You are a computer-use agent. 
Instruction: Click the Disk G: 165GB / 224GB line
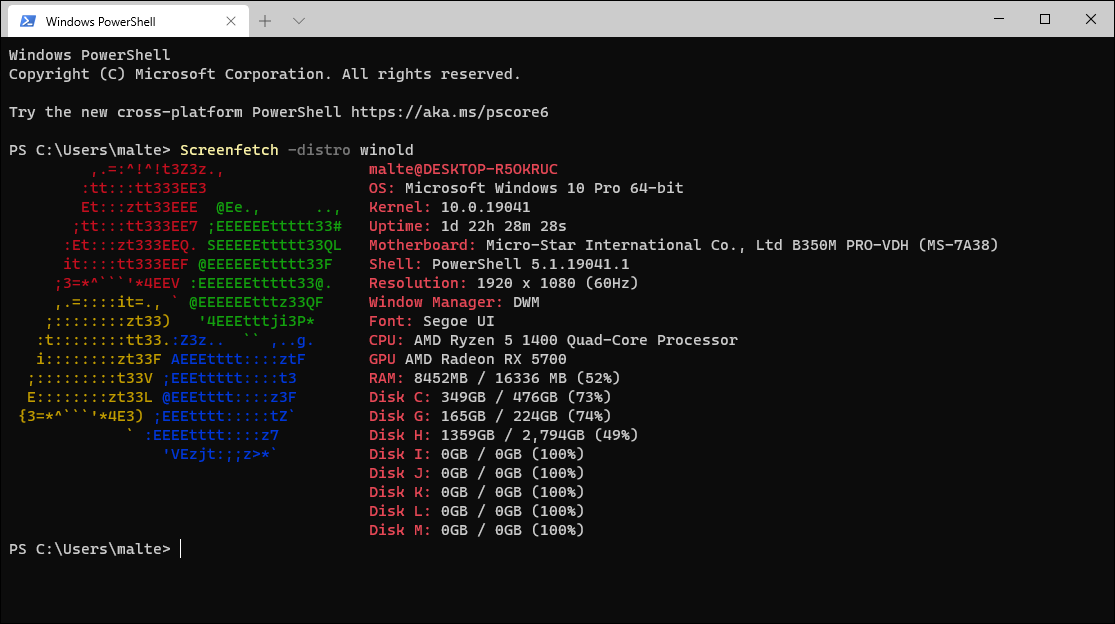click(490, 416)
